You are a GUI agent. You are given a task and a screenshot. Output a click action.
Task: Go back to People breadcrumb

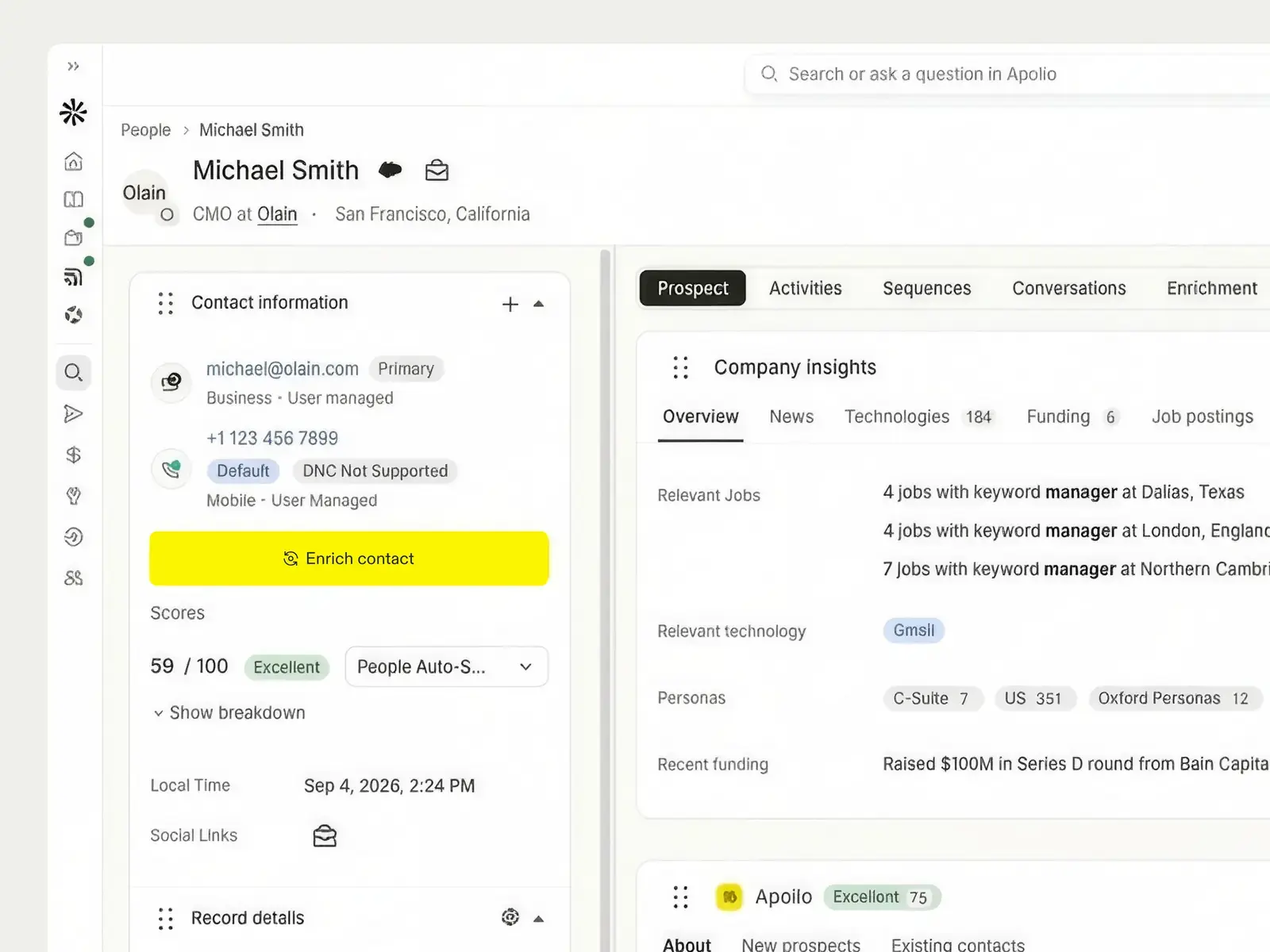(145, 130)
